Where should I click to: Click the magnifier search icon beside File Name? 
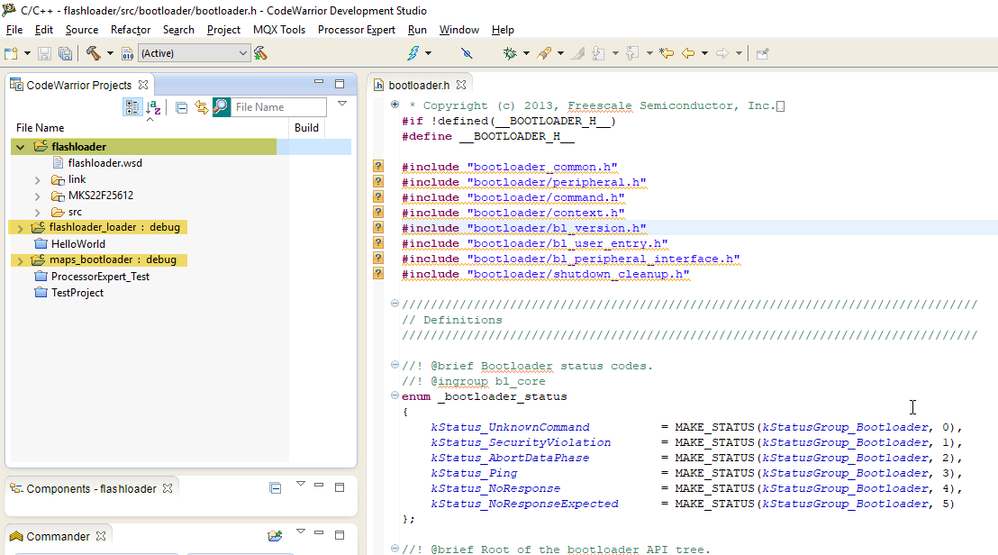coord(221,107)
